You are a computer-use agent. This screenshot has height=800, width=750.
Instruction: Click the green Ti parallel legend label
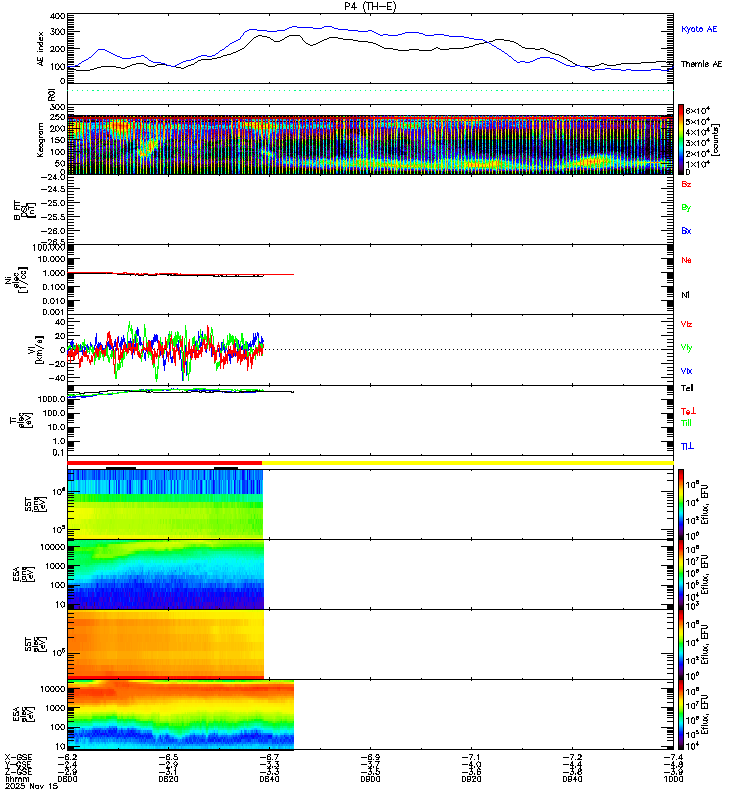coord(686,423)
